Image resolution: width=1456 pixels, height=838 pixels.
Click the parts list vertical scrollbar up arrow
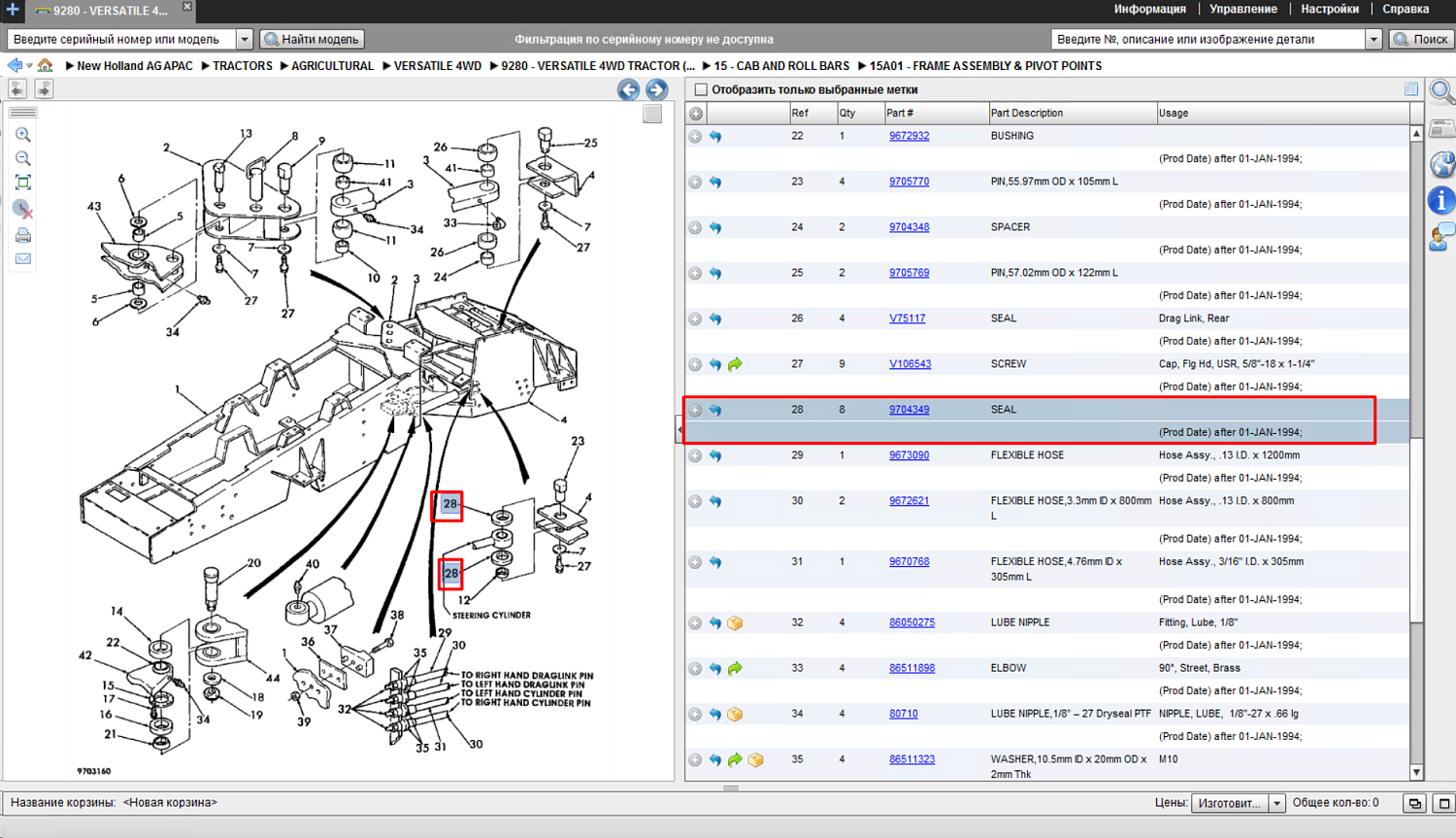[x=1416, y=133]
